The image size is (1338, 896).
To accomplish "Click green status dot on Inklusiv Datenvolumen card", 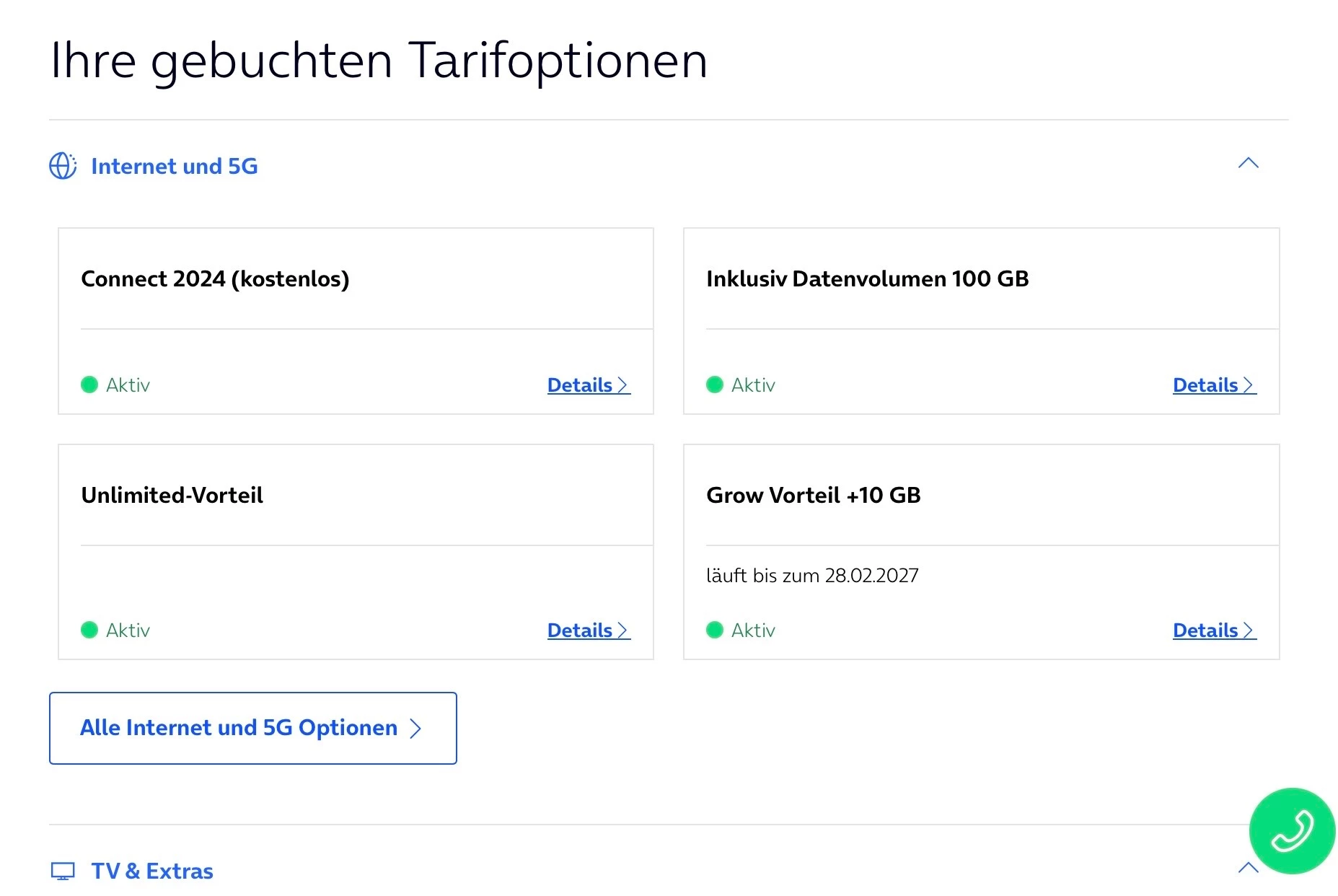I will [x=715, y=385].
